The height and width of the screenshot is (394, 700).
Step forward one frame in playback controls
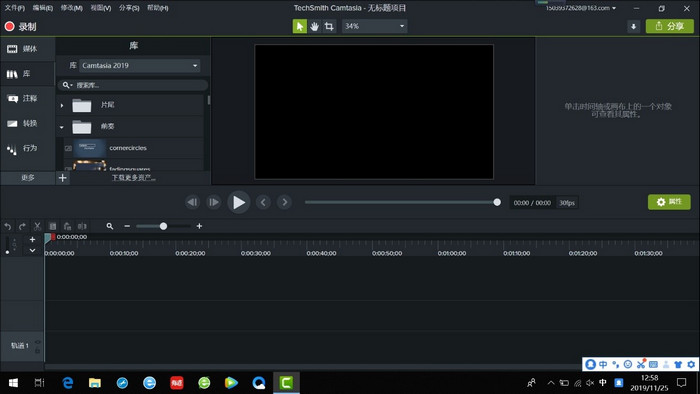click(x=214, y=202)
